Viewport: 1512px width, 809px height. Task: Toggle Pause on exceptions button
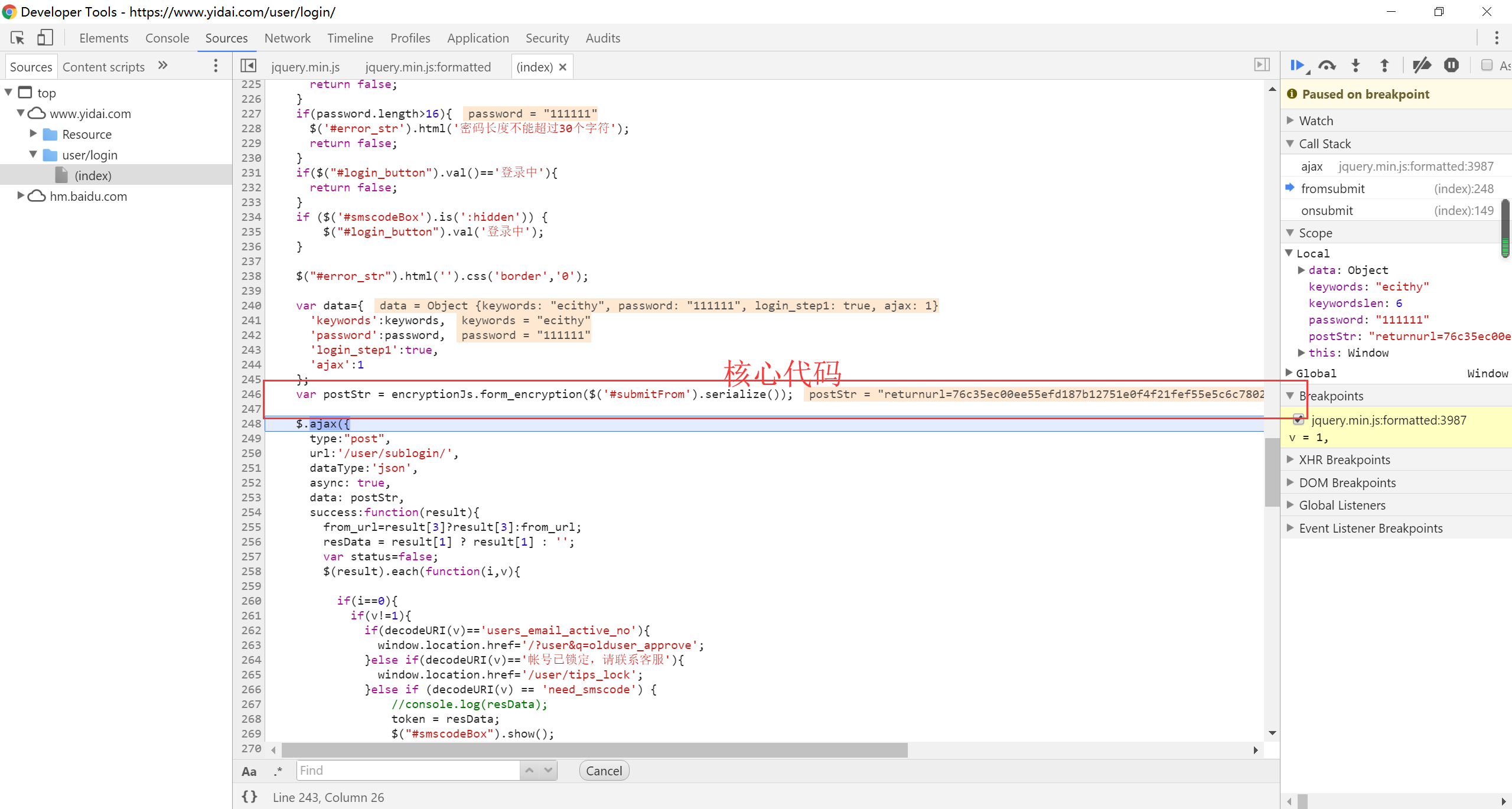pyautogui.click(x=1451, y=66)
